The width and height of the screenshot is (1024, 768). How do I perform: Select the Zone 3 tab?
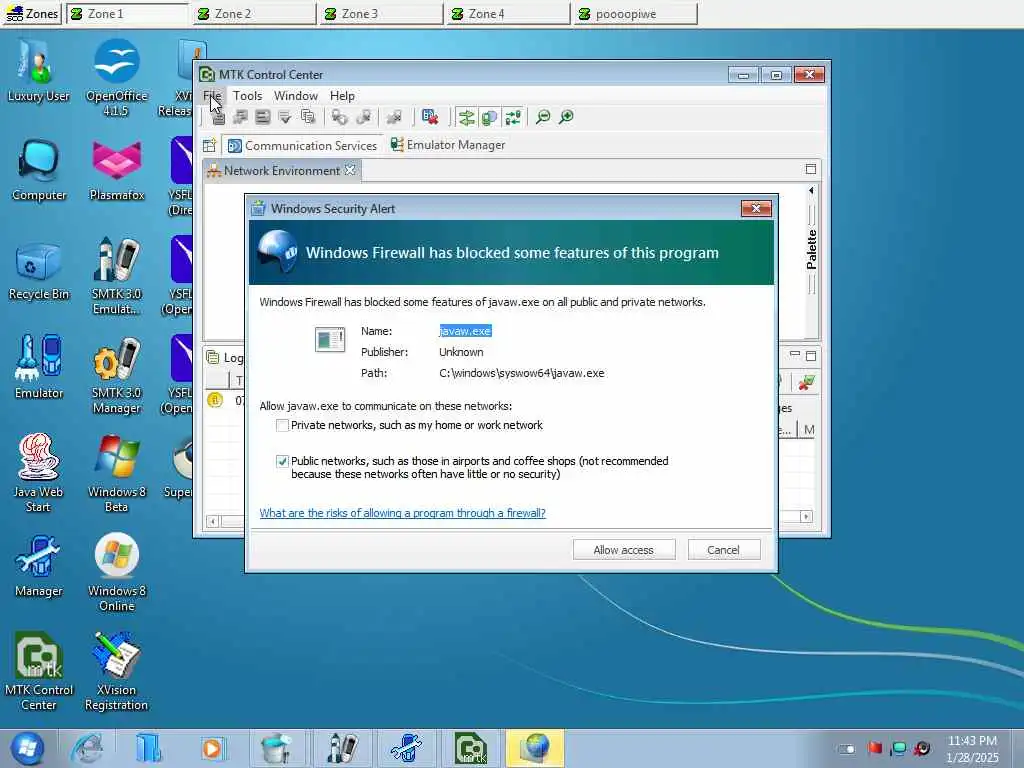pyautogui.click(x=381, y=14)
